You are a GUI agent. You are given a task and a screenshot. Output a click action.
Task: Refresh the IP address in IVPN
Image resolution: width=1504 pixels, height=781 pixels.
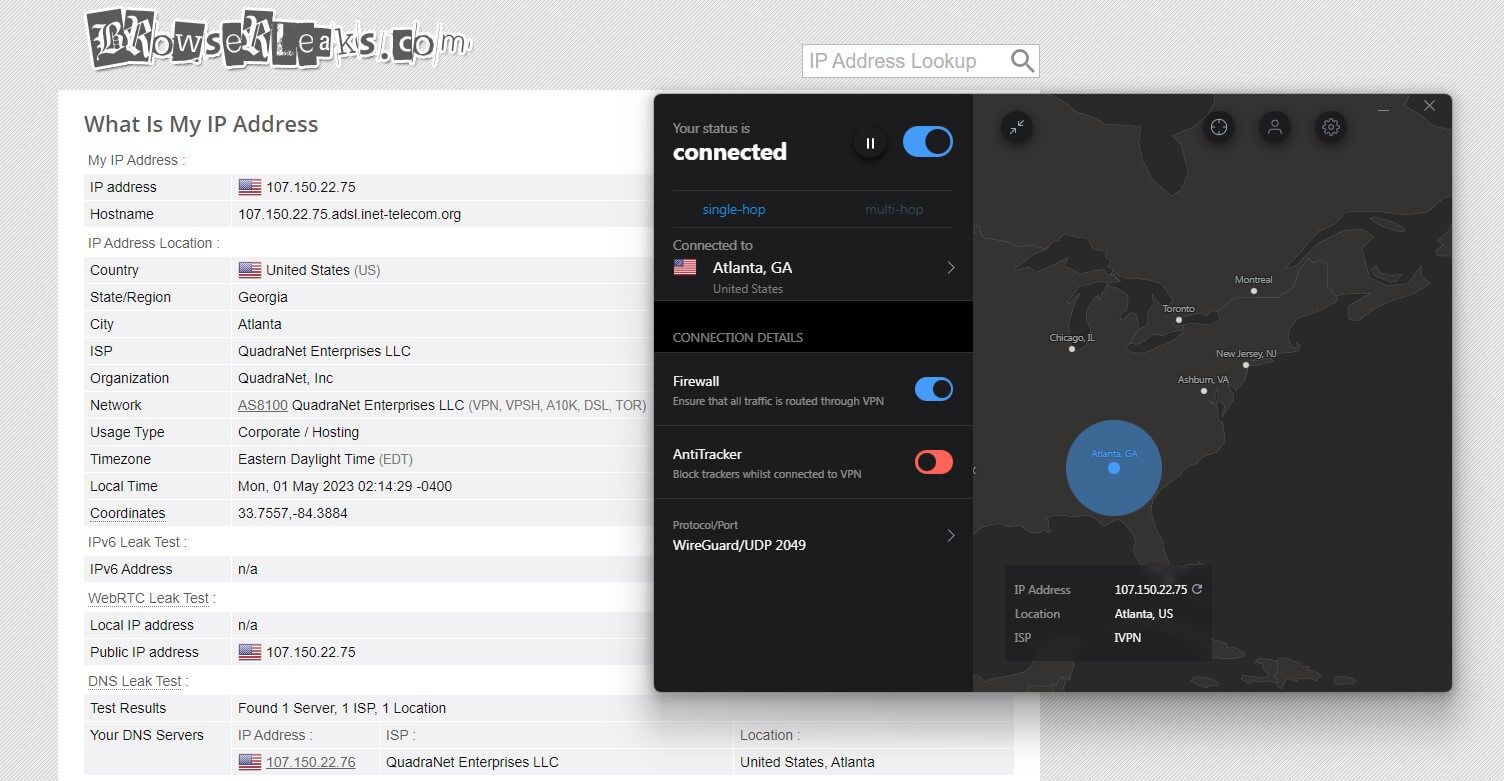(x=1197, y=589)
